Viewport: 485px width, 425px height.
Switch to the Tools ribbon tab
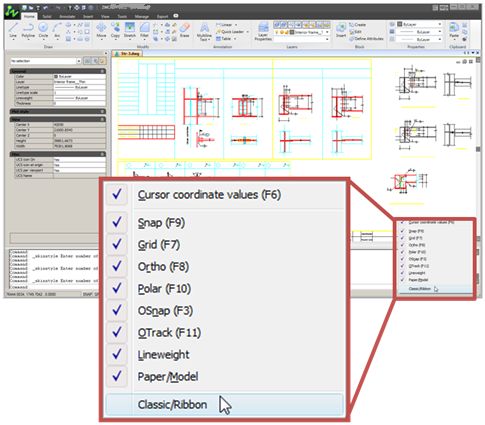point(122,16)
